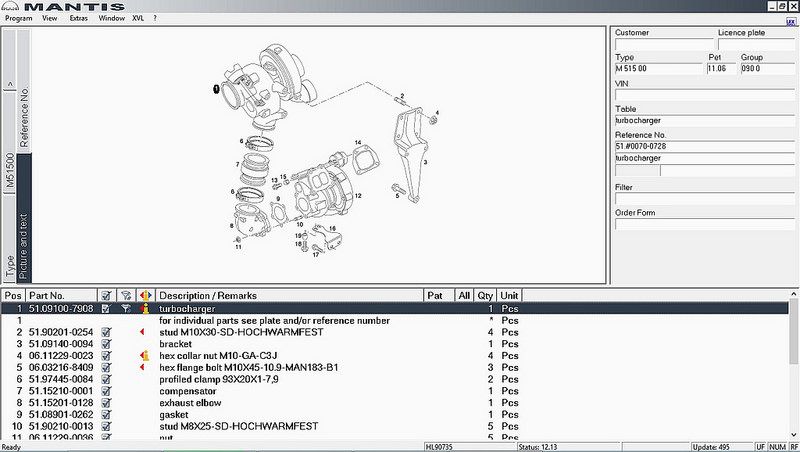Click Description / Remarks column header
The height and width of the screenshot is (452, 800).
point(289,295)
